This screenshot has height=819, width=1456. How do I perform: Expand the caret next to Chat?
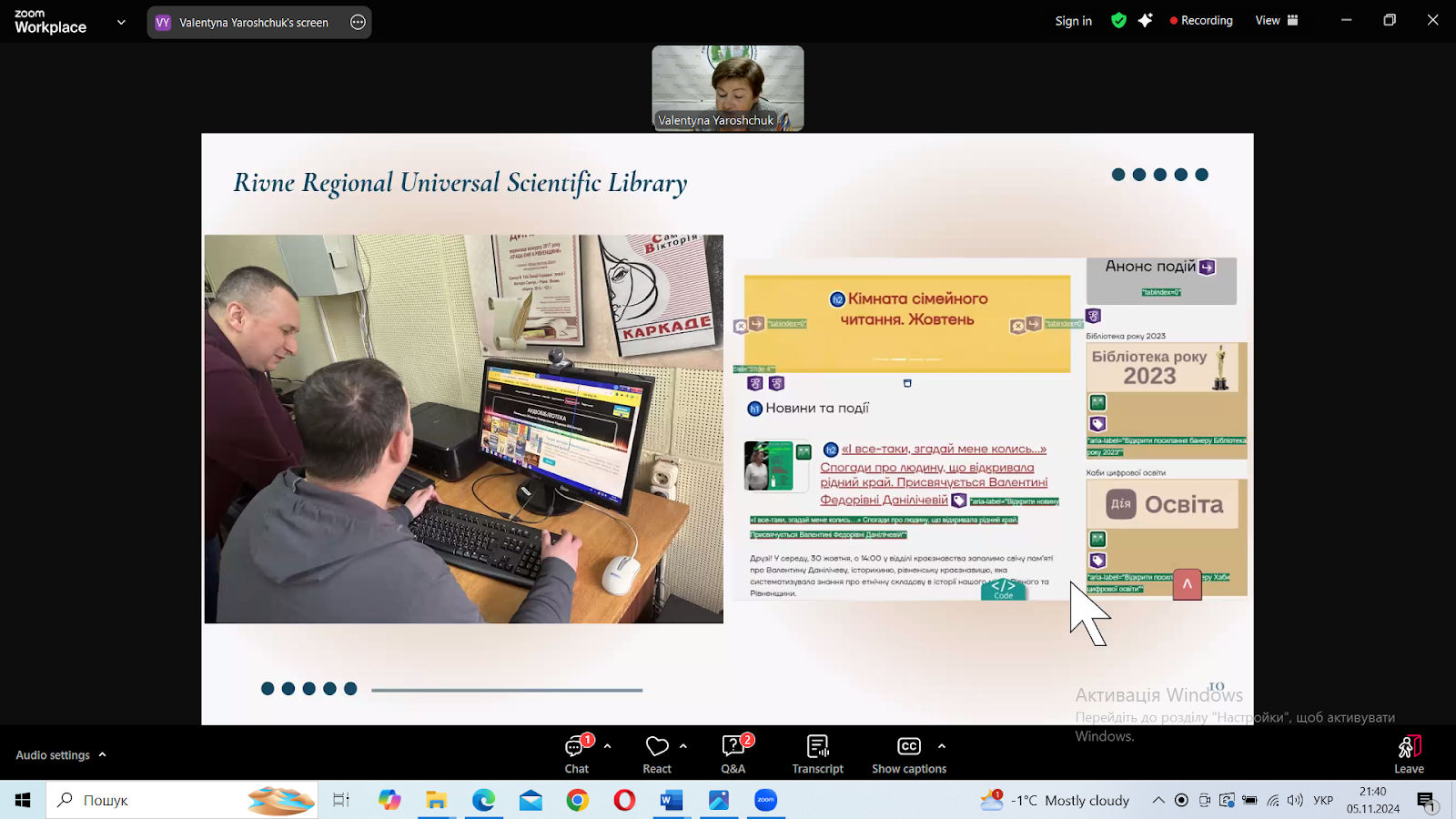[607, 746]
